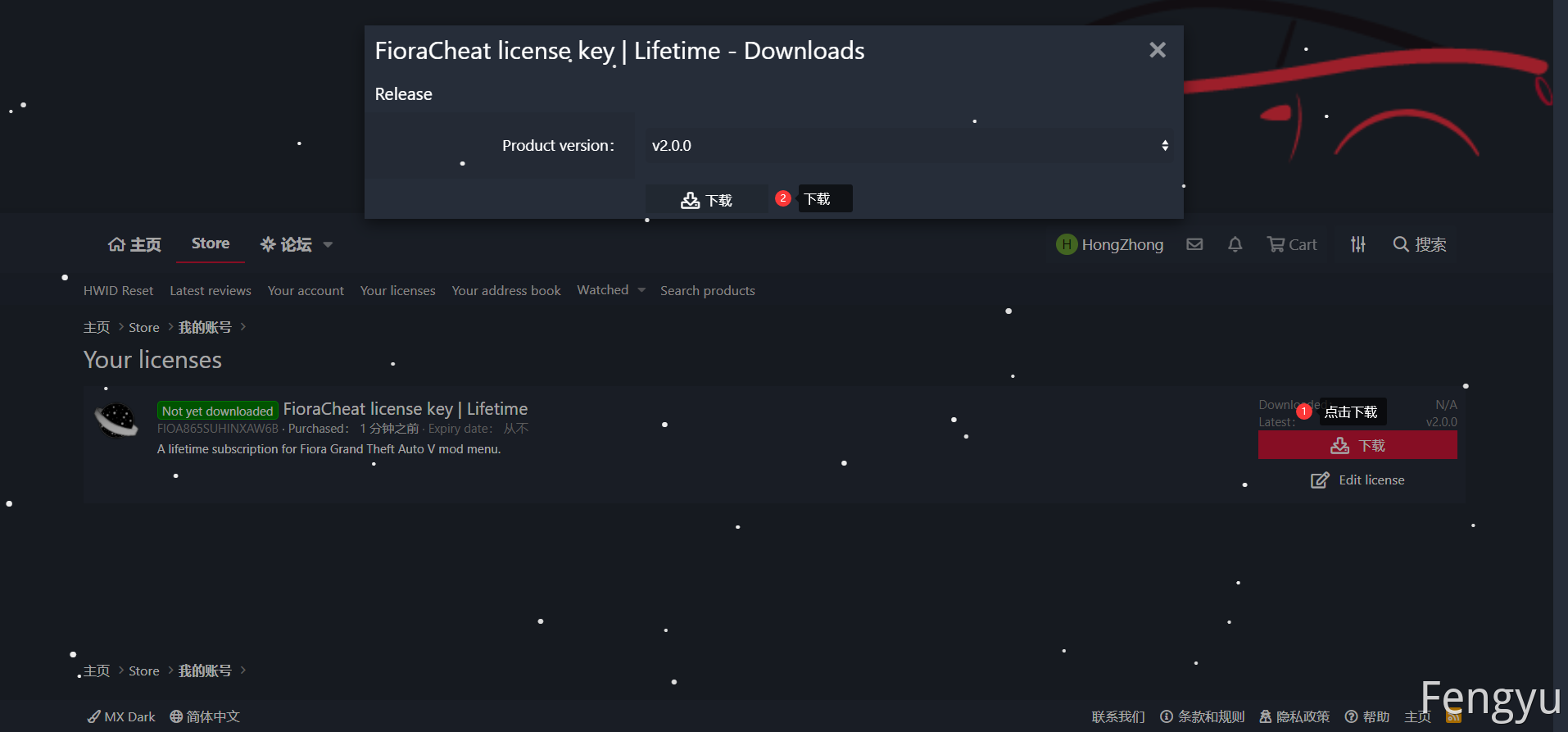This screenshot has height=732, width=1568.
Task: Click the 联系我们 footer link
Action: click(1118, 716)
